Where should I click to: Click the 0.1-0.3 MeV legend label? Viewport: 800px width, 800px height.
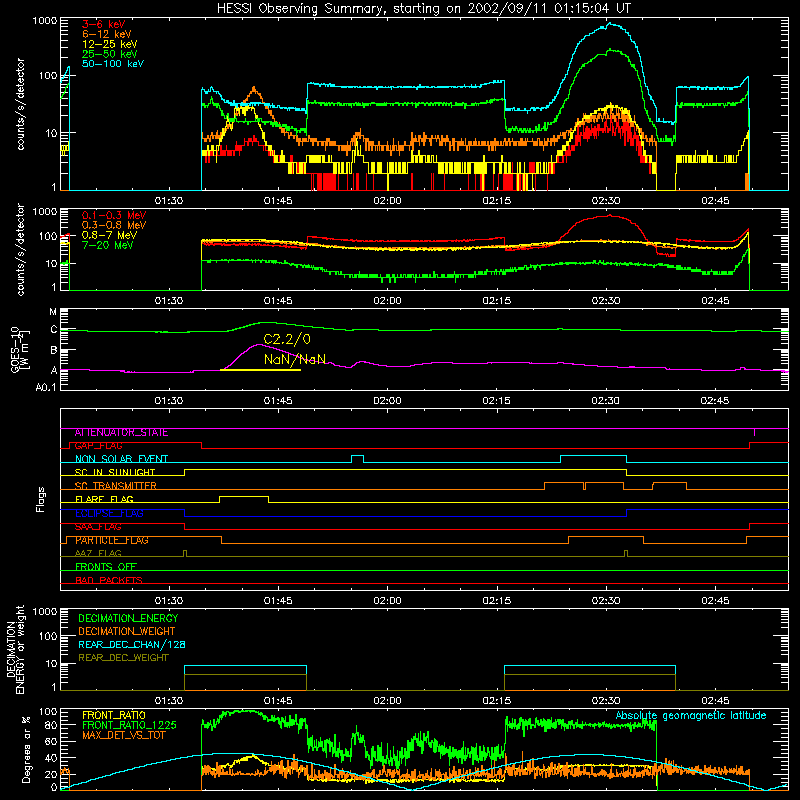[114, 215]
